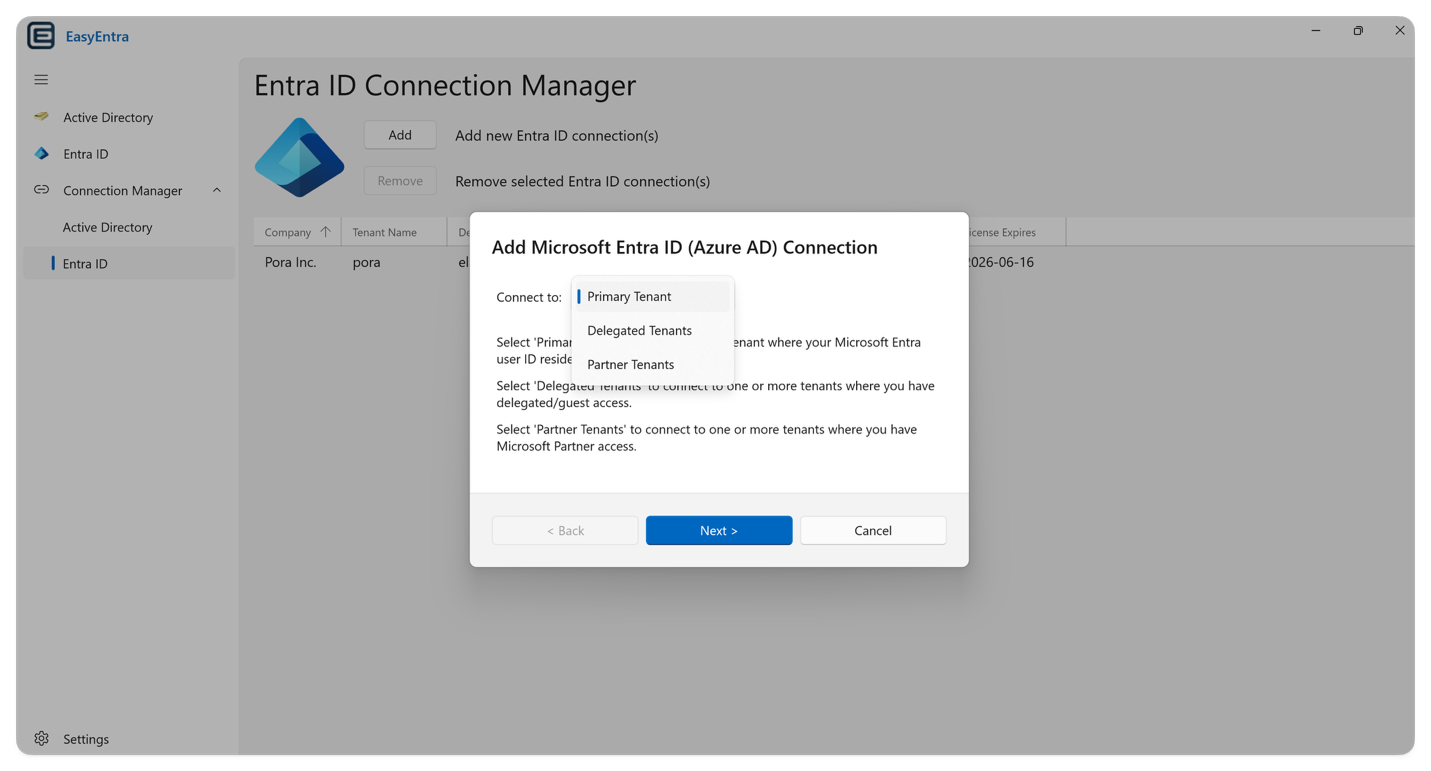
Task: Click the Entra ID diamond sidebar icon
Action: pos(41,154)
